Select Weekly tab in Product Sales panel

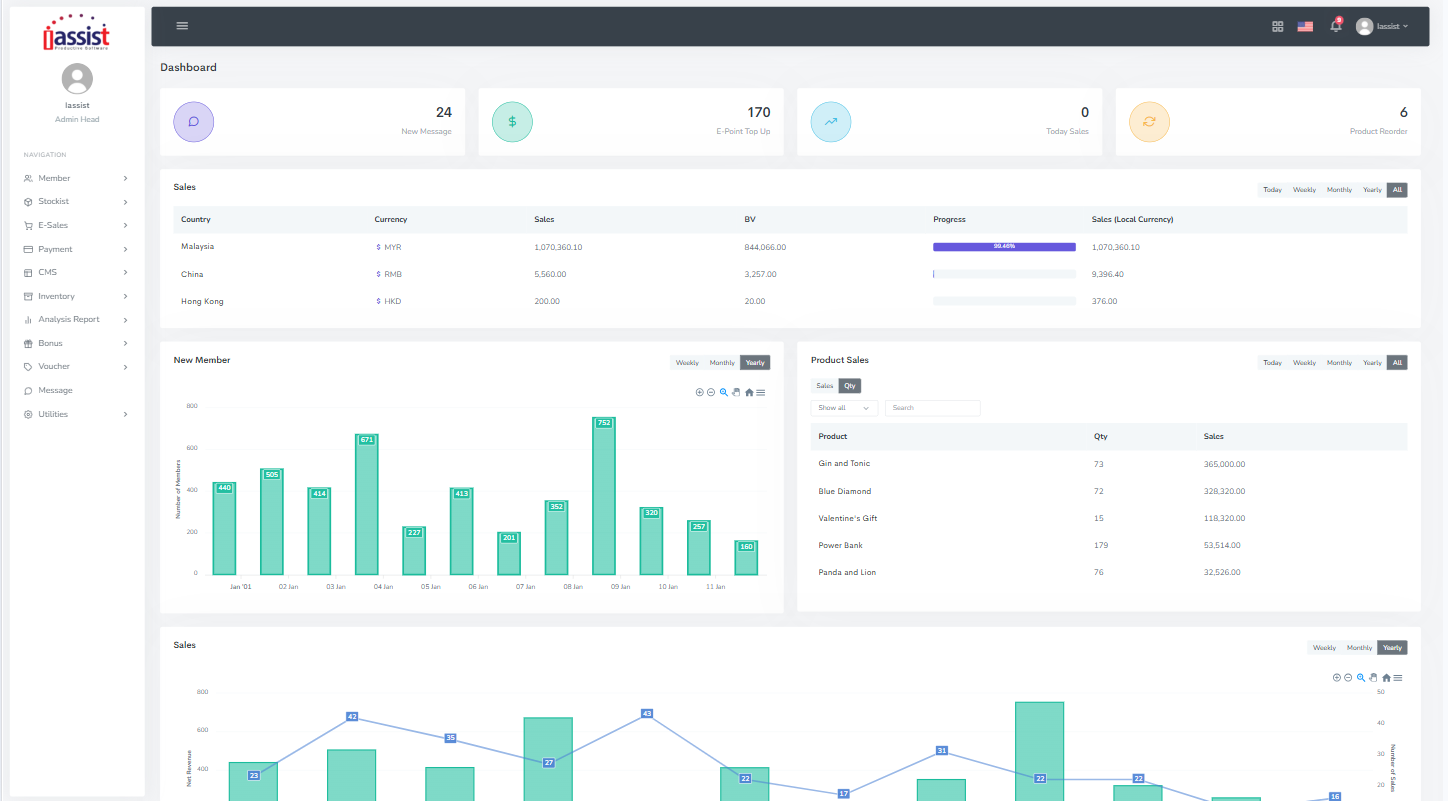pos(1304,363)
